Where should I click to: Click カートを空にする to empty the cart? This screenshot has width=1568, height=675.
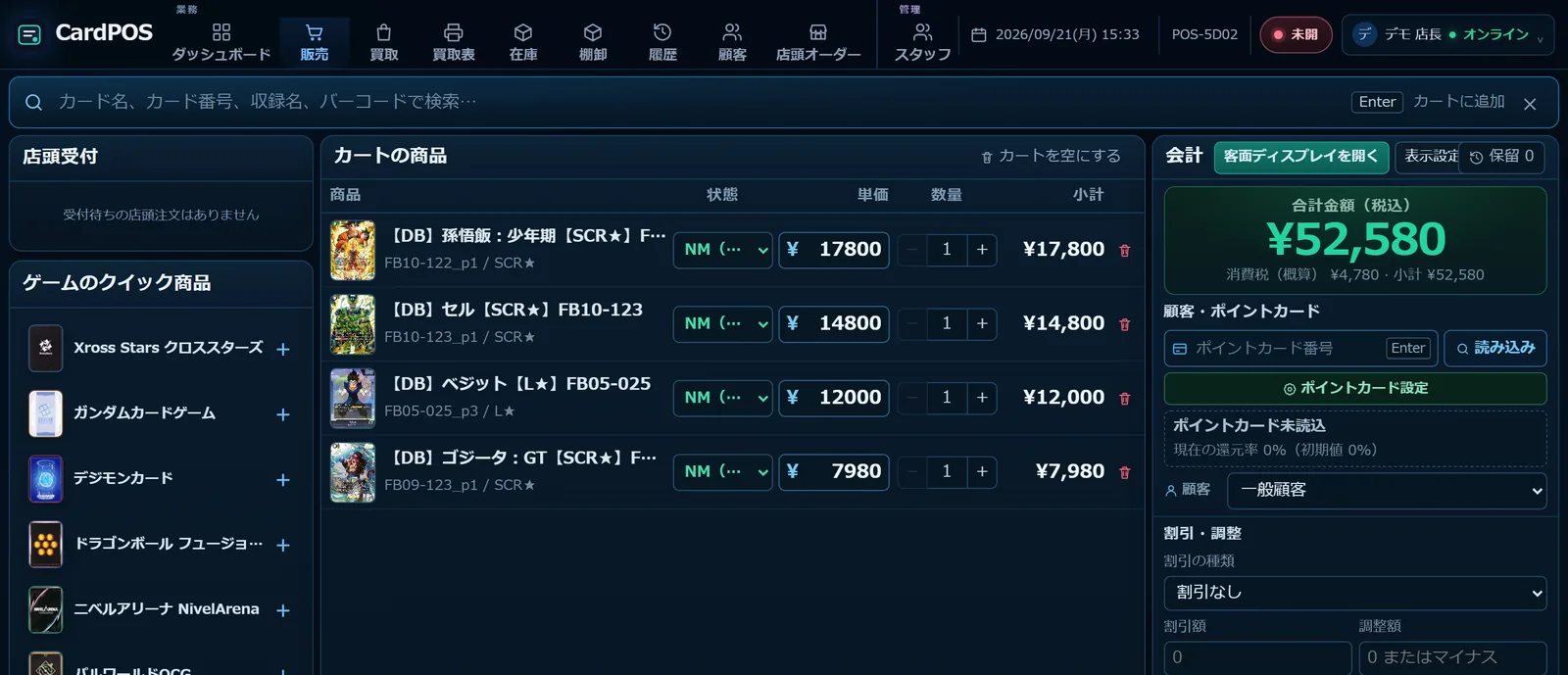[x=1051, y=156]
